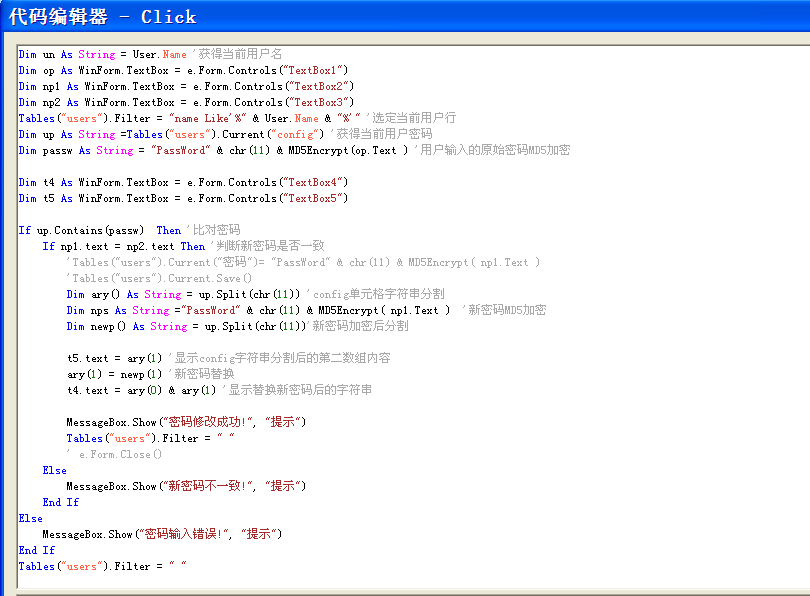This screenshot has height=596, width=810.
Task: Click the 'If up.Contains(passw) Then' line
Action: tap(129, 230)
